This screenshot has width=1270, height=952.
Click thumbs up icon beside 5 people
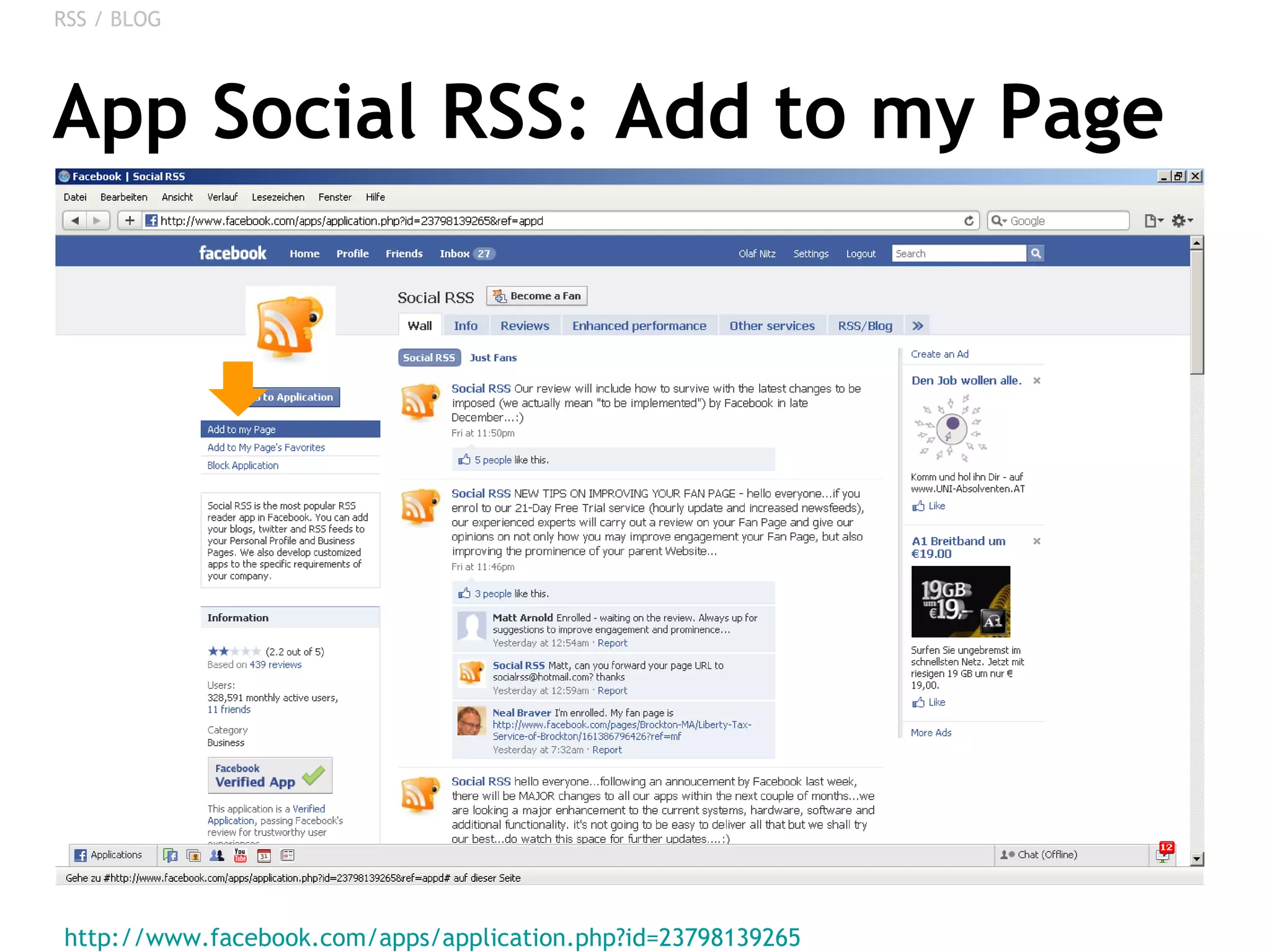click(464, 459)
